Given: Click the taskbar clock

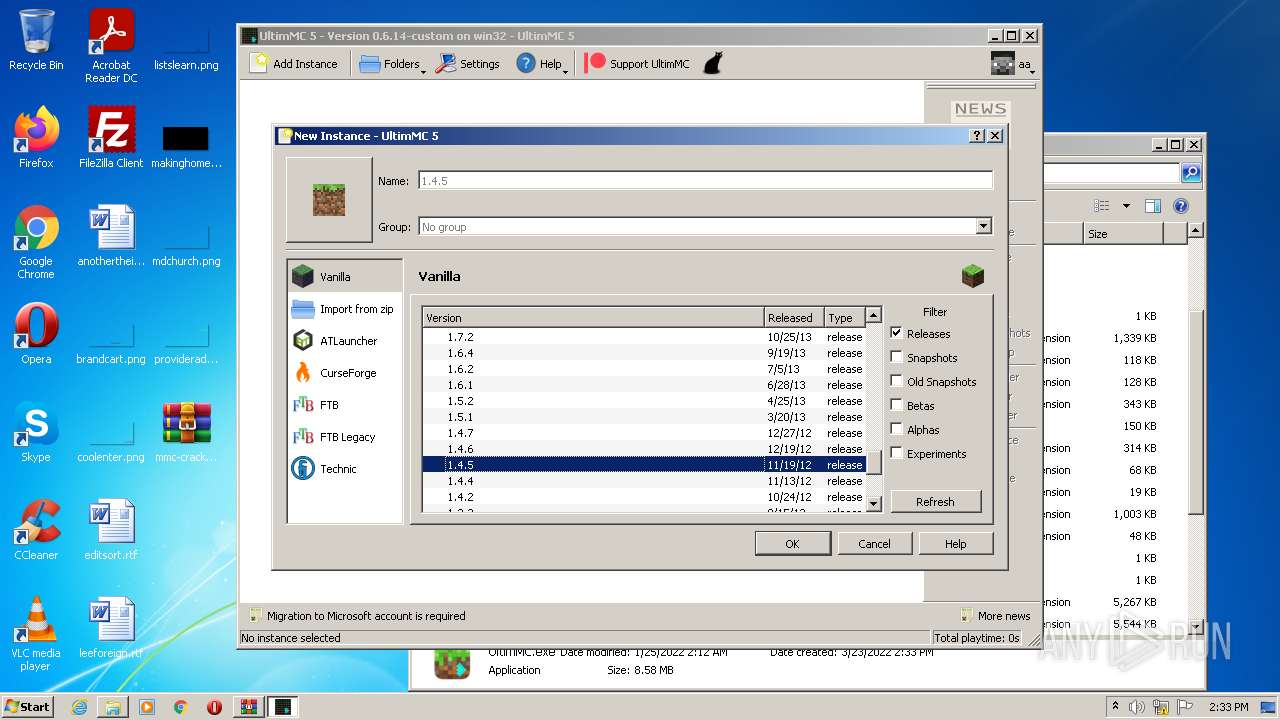Looking at the screenshot, I should [x=1228, y=707].
